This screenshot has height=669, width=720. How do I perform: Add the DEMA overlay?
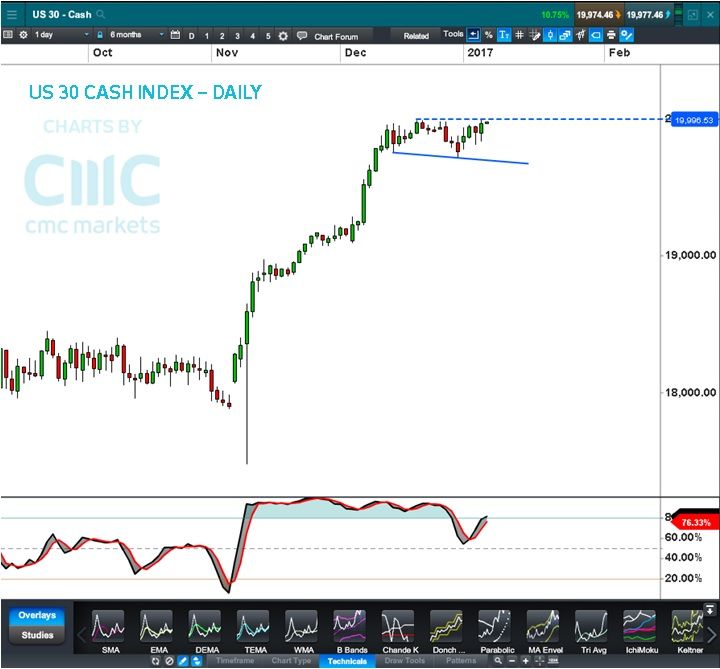click(205, 631)
